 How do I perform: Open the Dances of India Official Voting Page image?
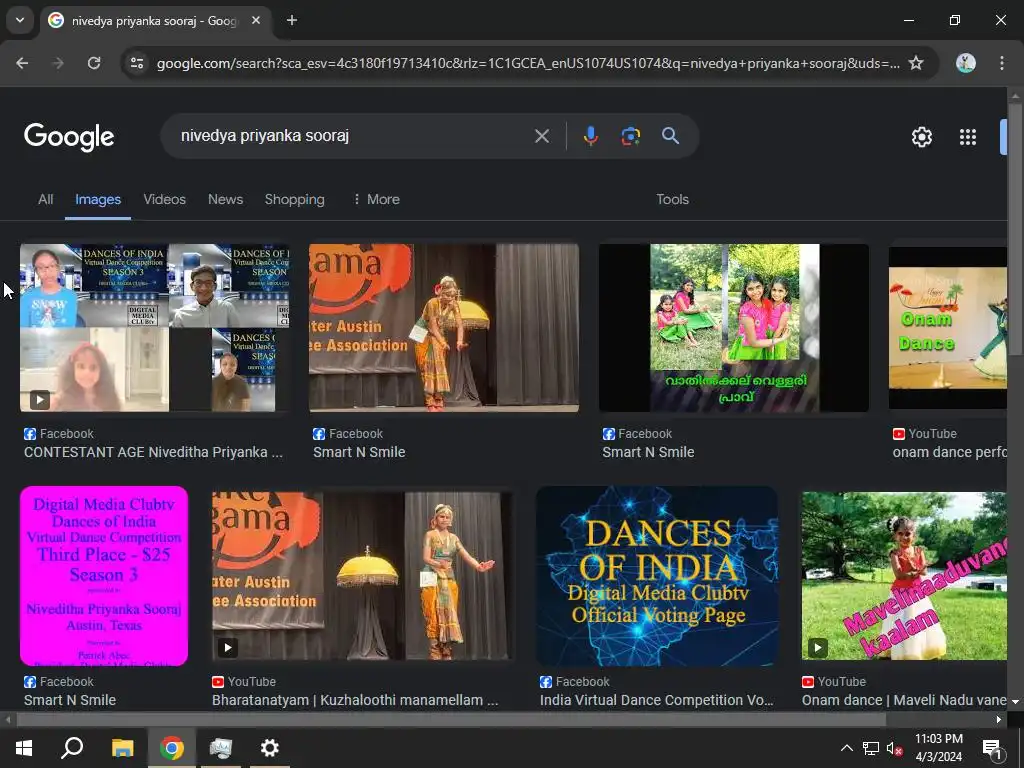tap(657, 576)
